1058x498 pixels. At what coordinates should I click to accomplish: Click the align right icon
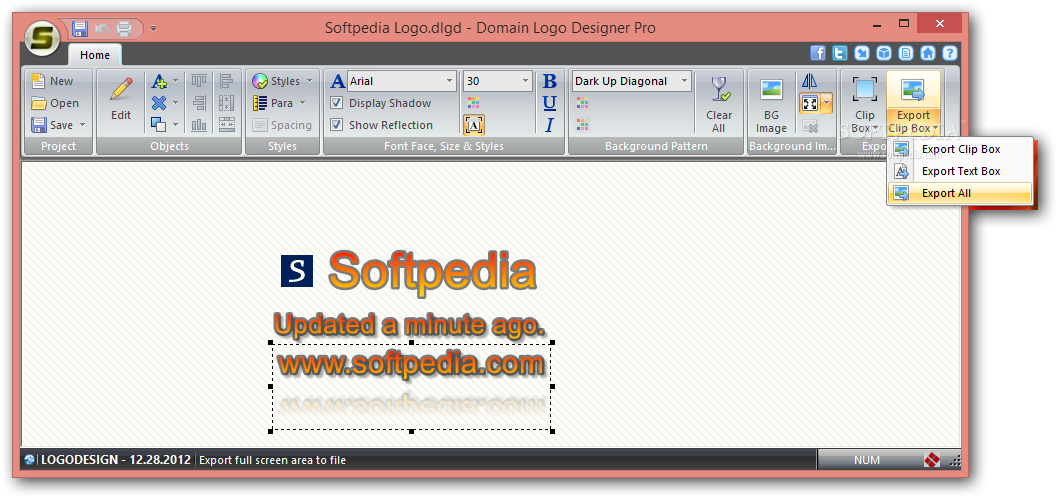tap(199, 103)
